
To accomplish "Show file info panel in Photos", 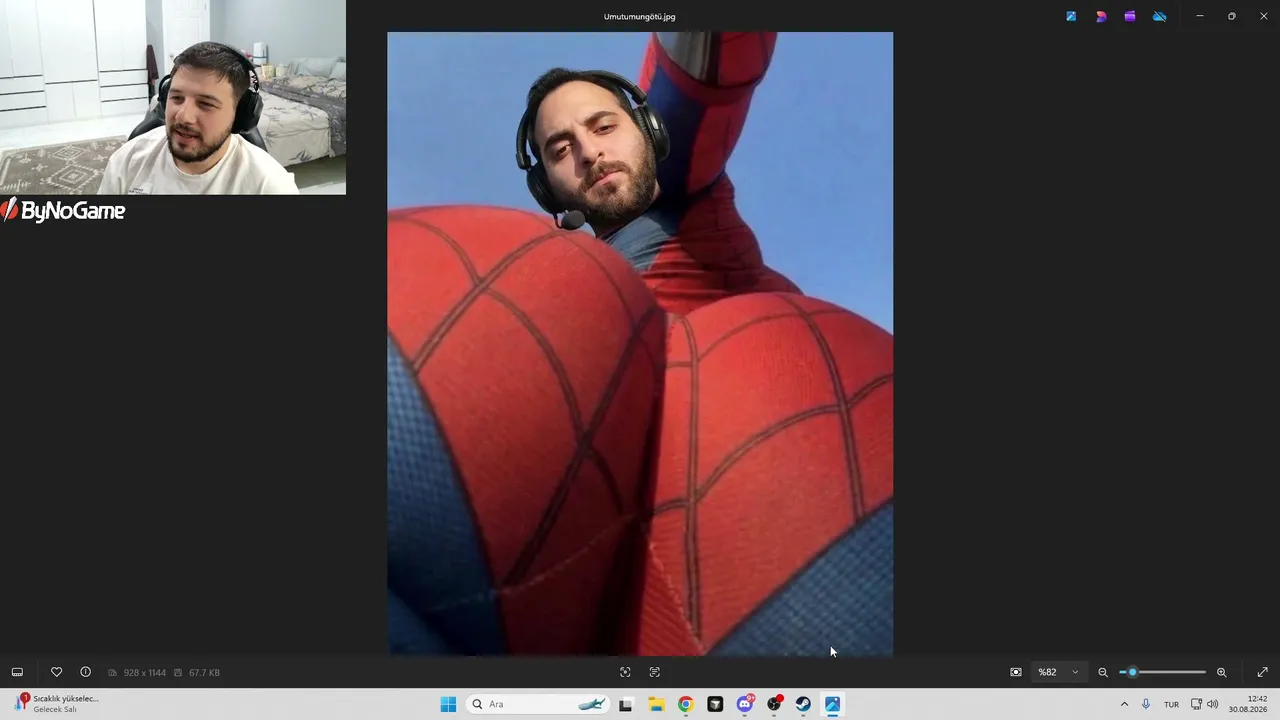I will [x=85, y=672].
